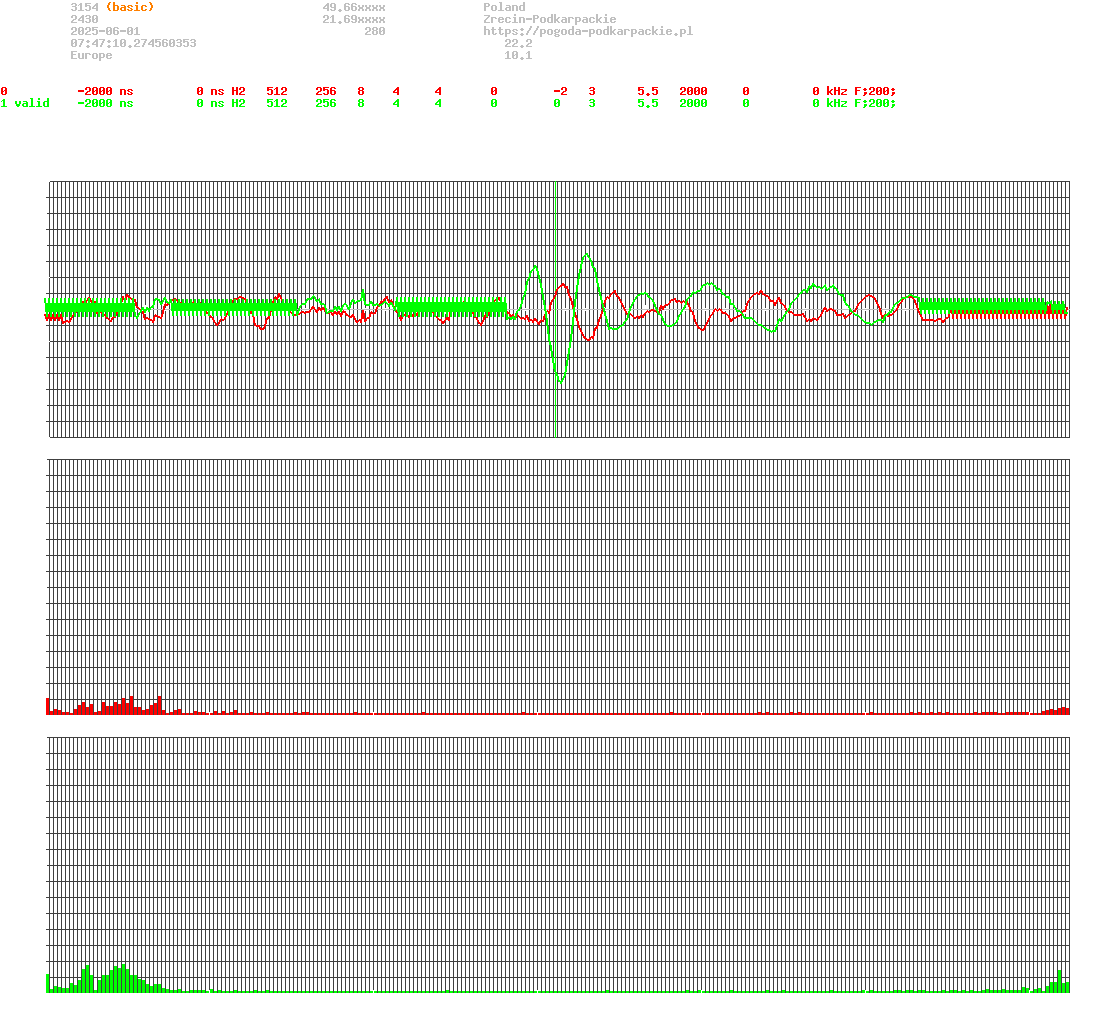Click the red "5.5" value
This screenshot has height=1015, width=1095.
[x=647, y=92]
